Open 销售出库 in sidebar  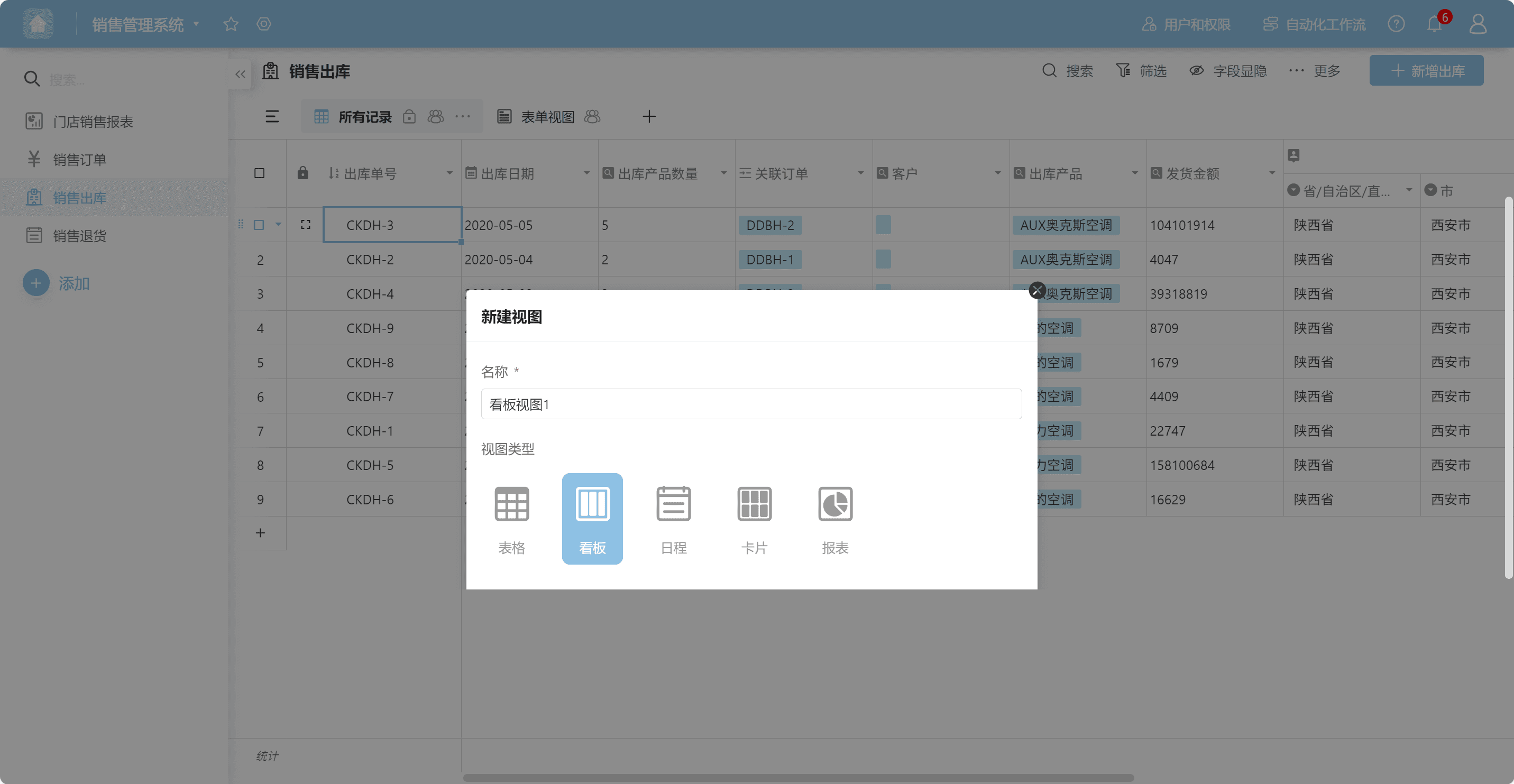[114, 198]
